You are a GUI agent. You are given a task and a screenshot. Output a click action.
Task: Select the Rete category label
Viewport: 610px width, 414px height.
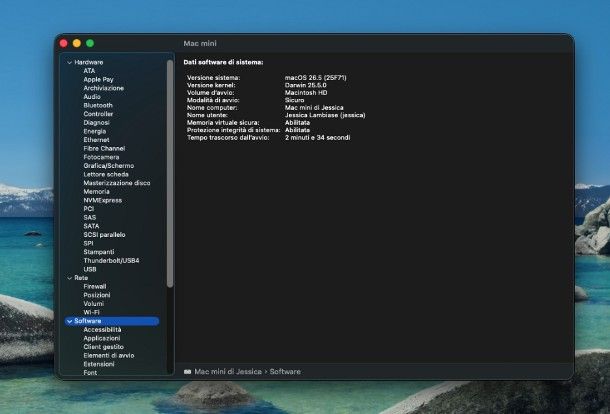click(81, 278)
